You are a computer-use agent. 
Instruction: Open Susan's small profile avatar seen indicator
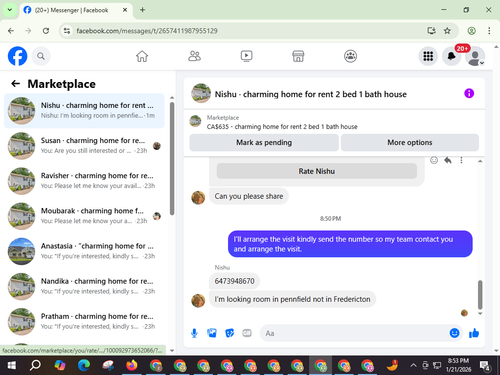(x=157, y=146)
